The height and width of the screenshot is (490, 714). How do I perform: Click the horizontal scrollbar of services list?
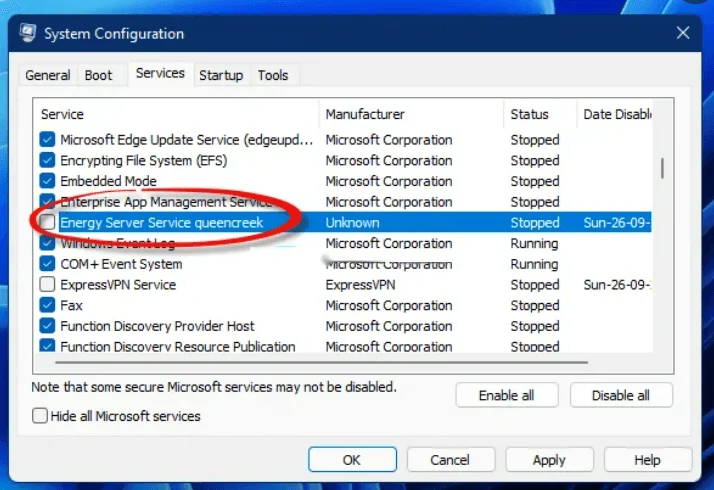pos(321,362)
